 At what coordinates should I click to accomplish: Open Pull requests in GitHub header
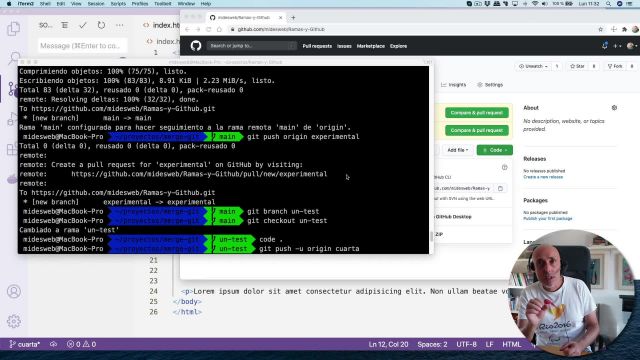[317, 46]
